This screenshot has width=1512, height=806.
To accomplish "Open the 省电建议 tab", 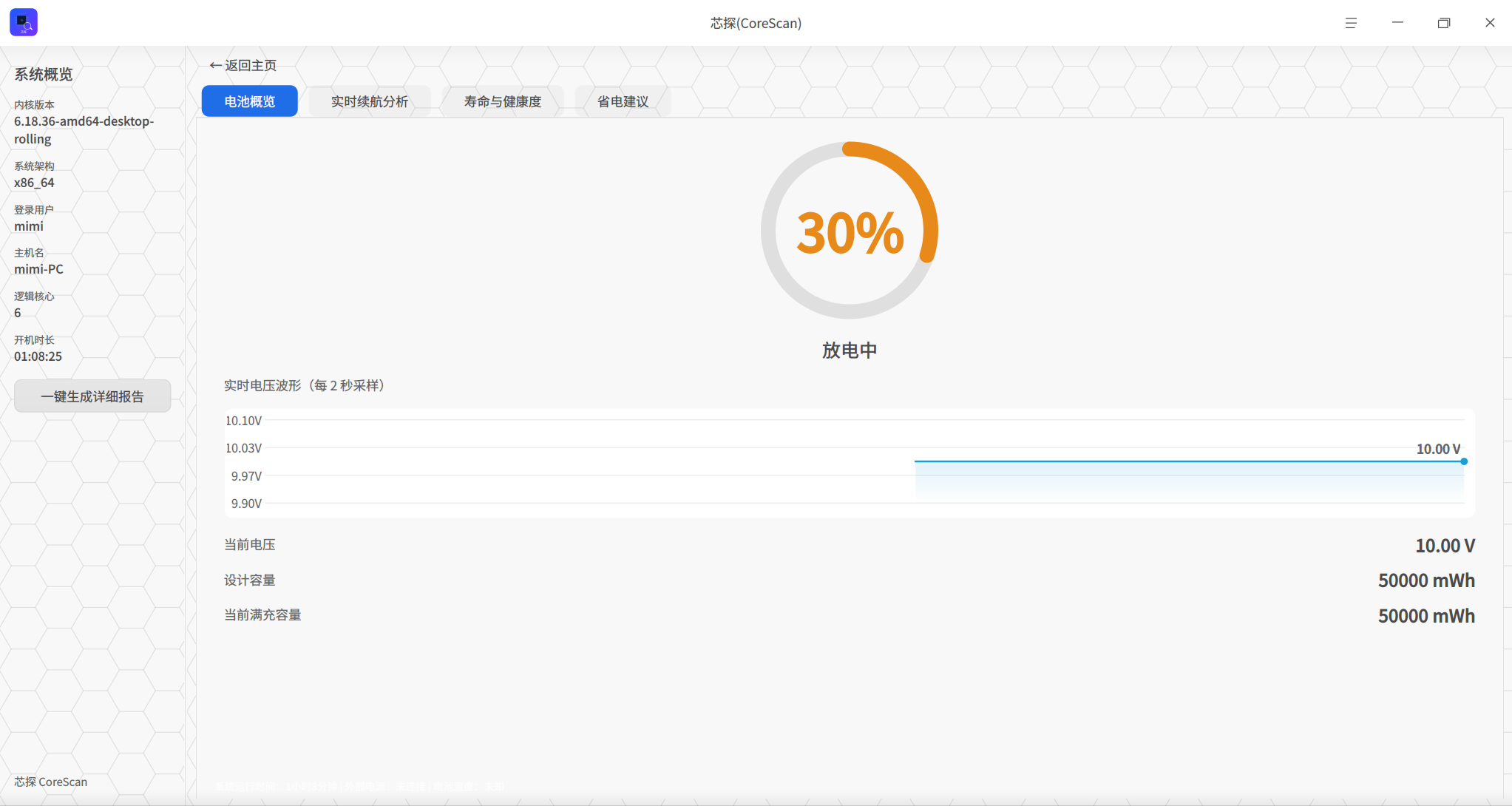I will [x=623, y=101].
